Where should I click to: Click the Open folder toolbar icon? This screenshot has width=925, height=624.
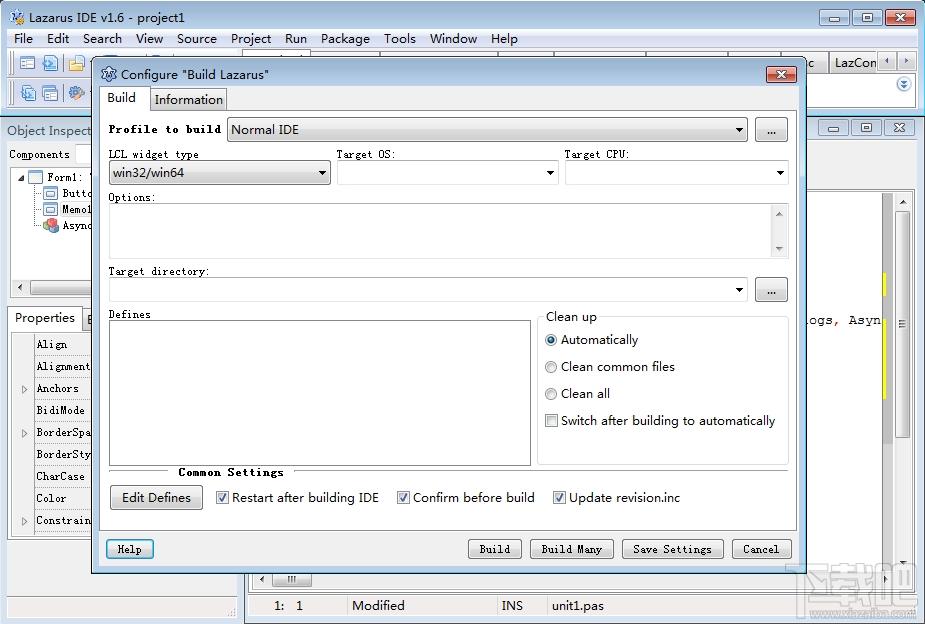coord(76,63)
